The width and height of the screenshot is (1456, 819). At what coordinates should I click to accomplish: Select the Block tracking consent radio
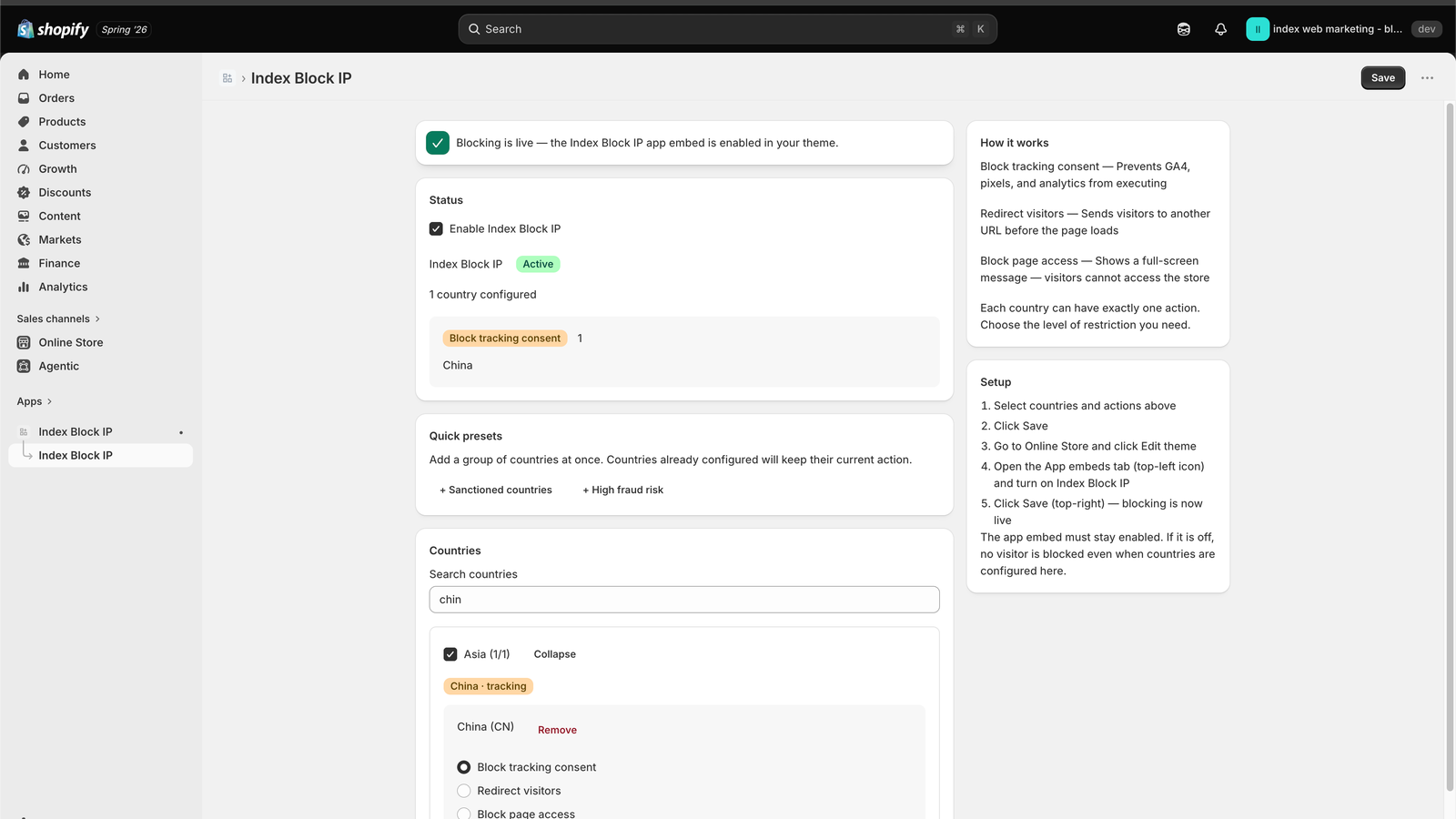pos(464,767)
